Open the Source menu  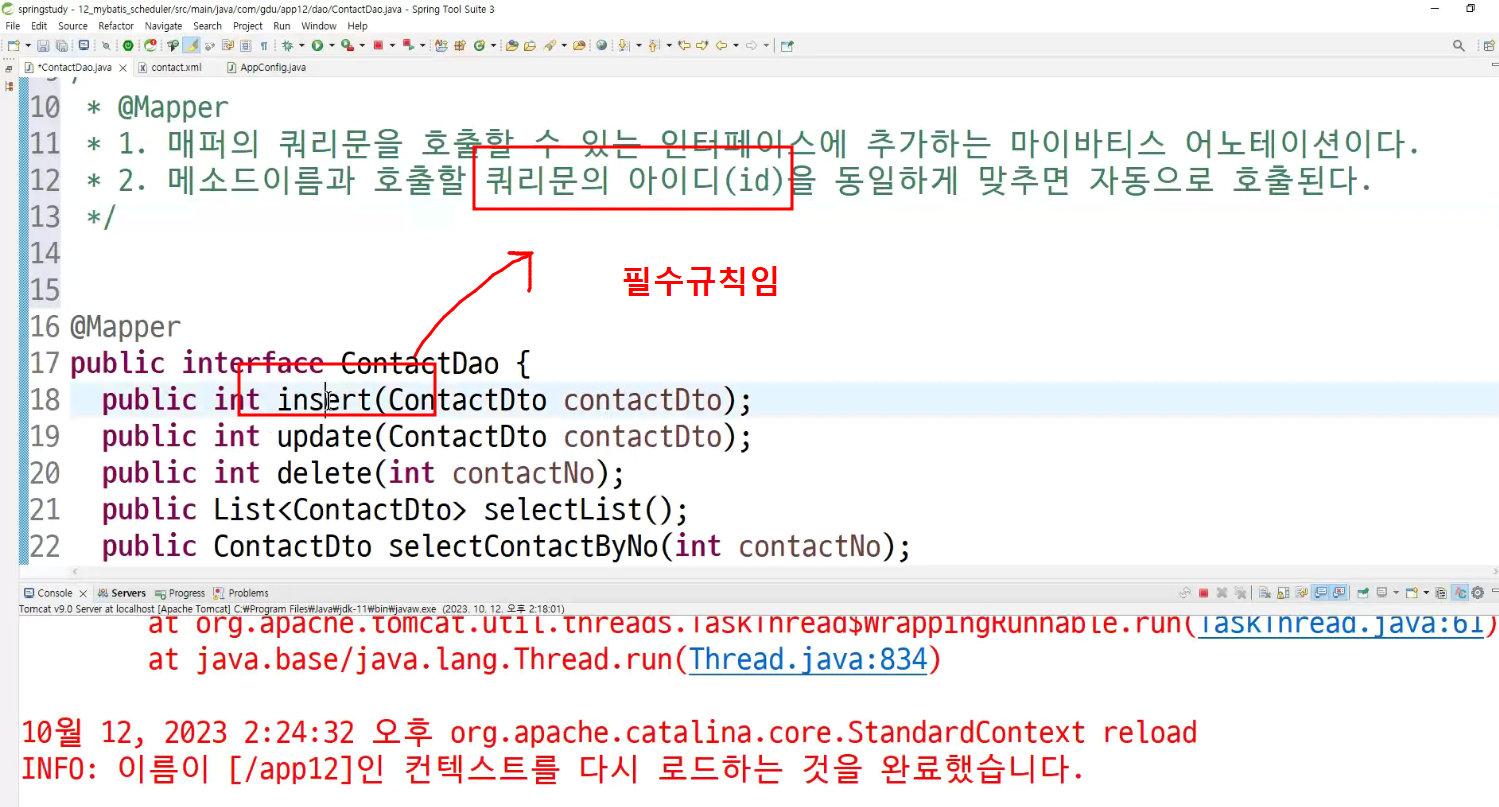(72, 26)
